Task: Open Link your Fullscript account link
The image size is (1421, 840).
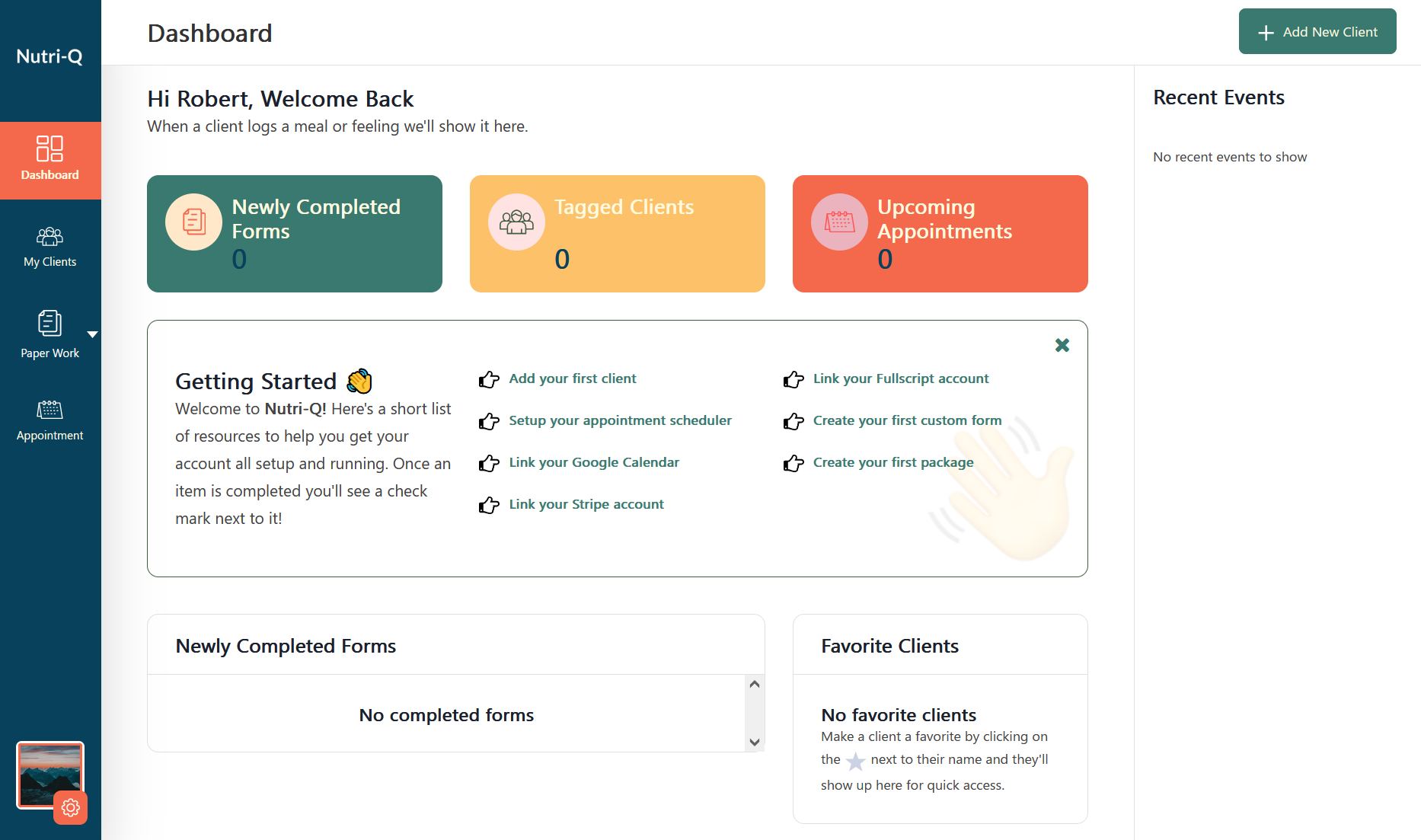Action: pos(901,378)
